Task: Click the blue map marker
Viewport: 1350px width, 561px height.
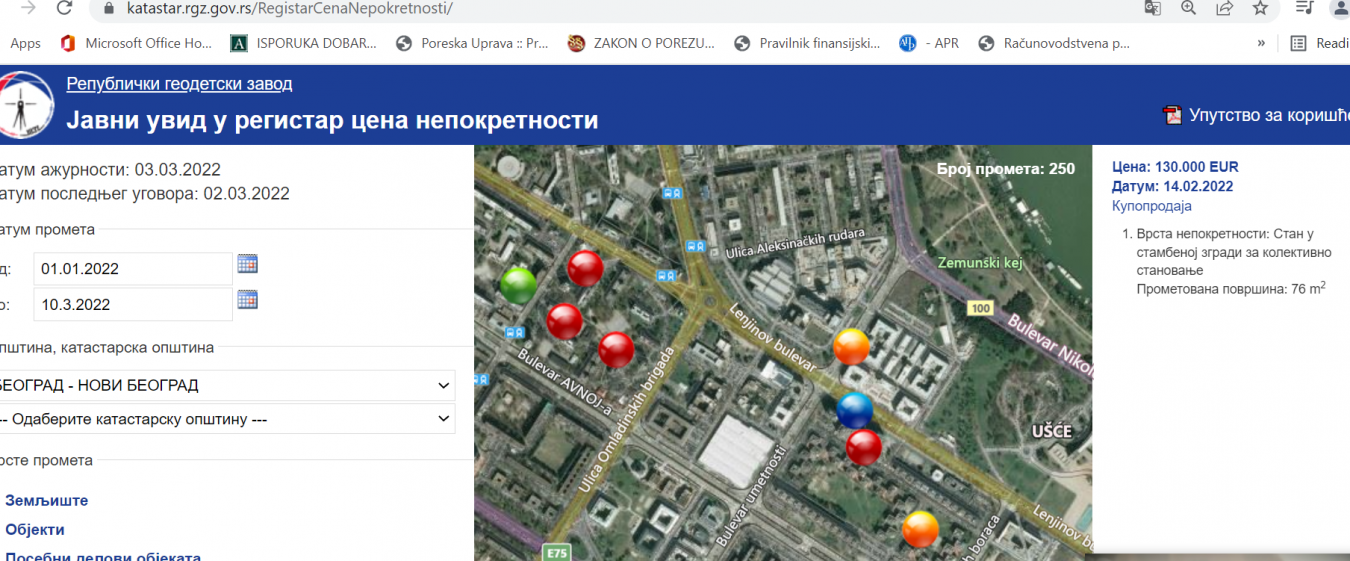Action: pyautogui.click(x=854, y=409)
